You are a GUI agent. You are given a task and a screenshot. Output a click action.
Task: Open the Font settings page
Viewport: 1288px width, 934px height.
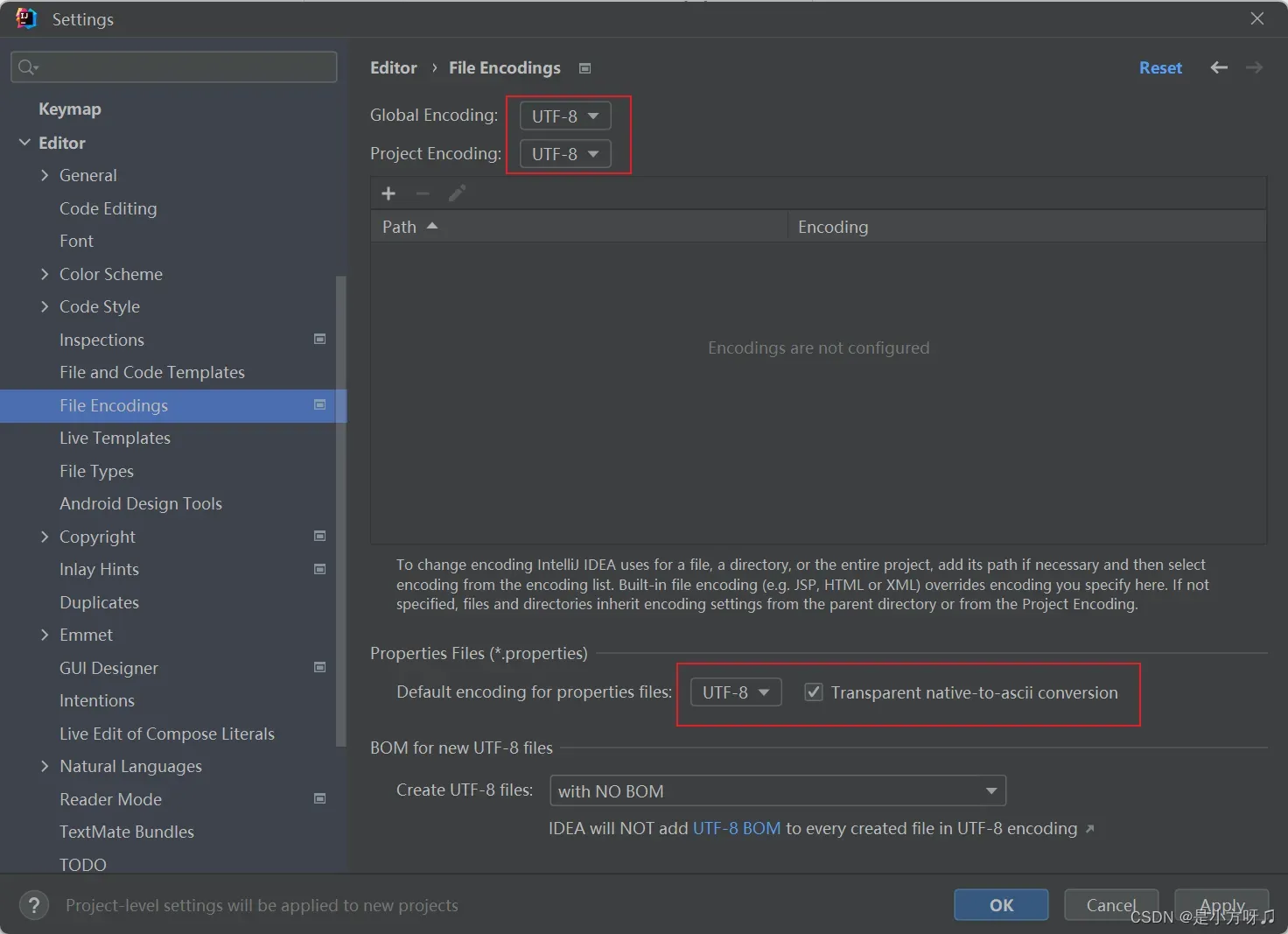pyautogui.click(x=76, y=241)
